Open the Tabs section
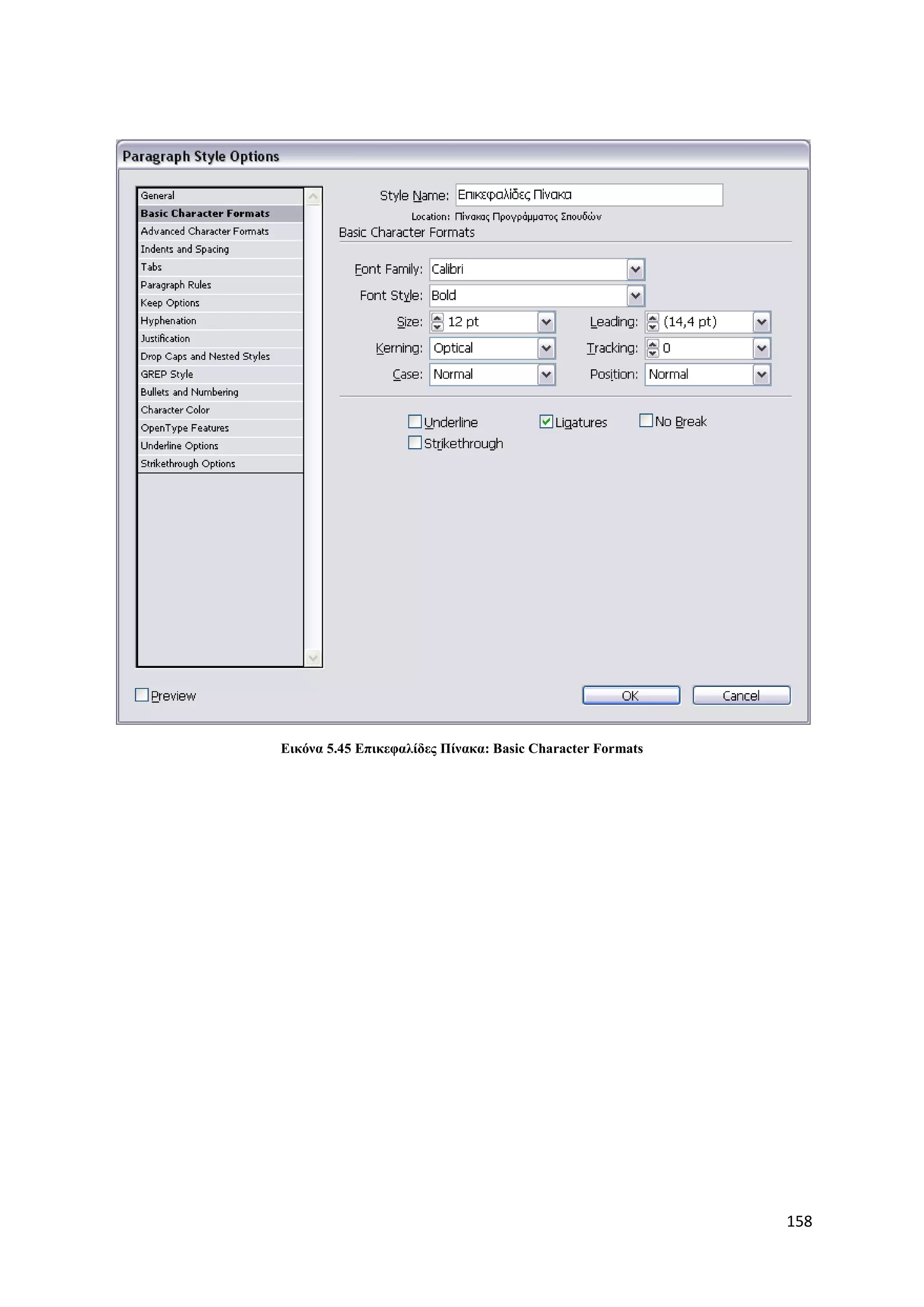This screenshot has height=1307, width=924. 220,267
